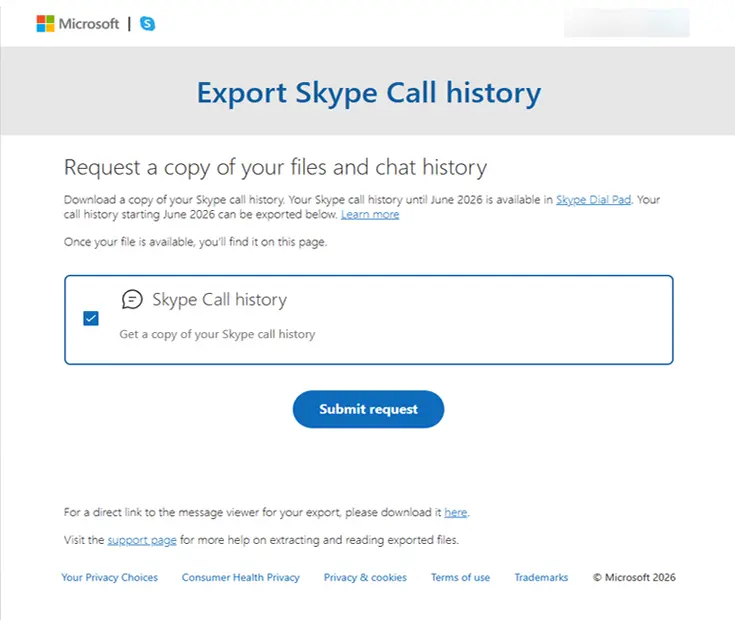Viewport: 735px width, 625px height.
Task: Submit the export request
Action: tap(368, 409)
